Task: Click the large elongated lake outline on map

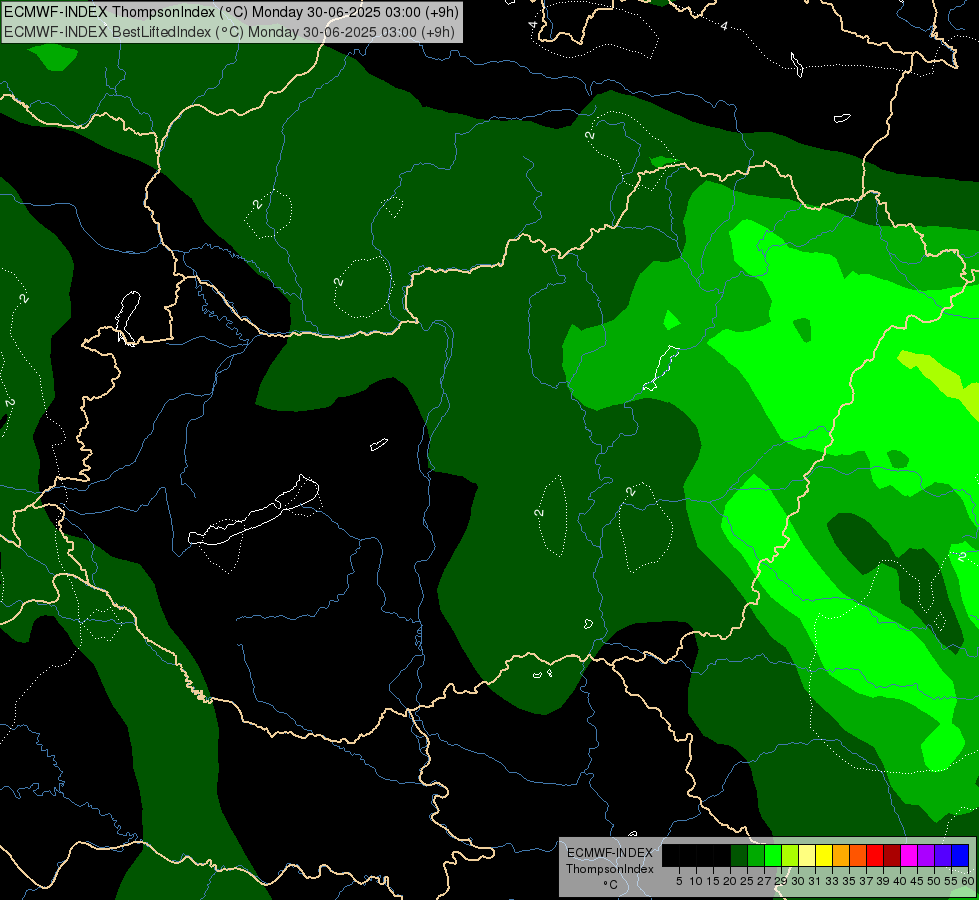Action: 254,511
